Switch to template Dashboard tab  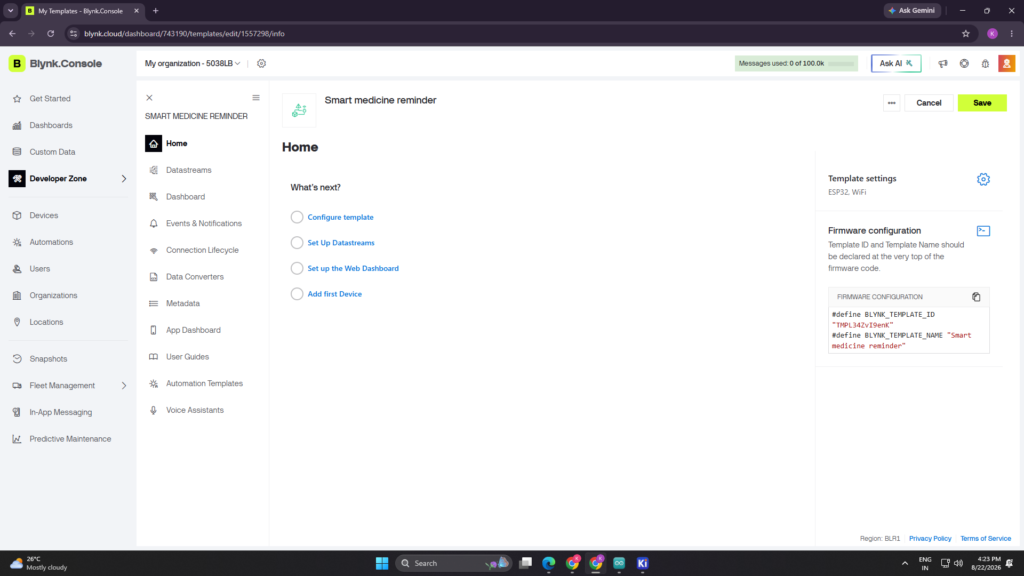tap(185, 197)
